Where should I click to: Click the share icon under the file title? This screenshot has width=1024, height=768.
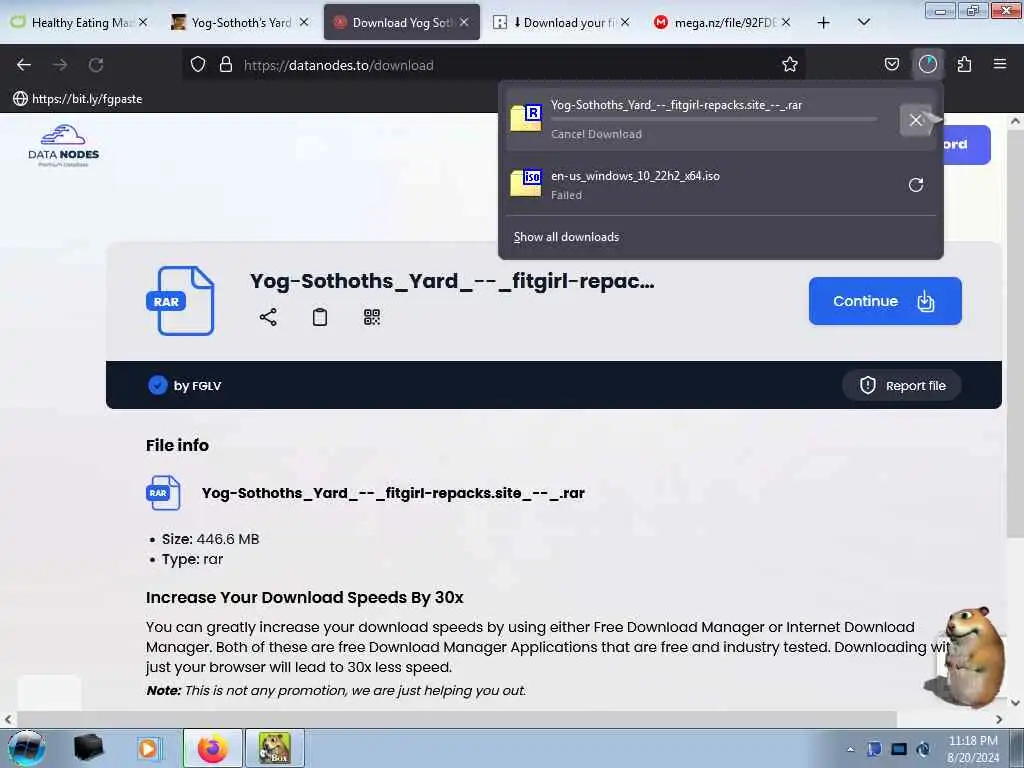tap(268, 317)
